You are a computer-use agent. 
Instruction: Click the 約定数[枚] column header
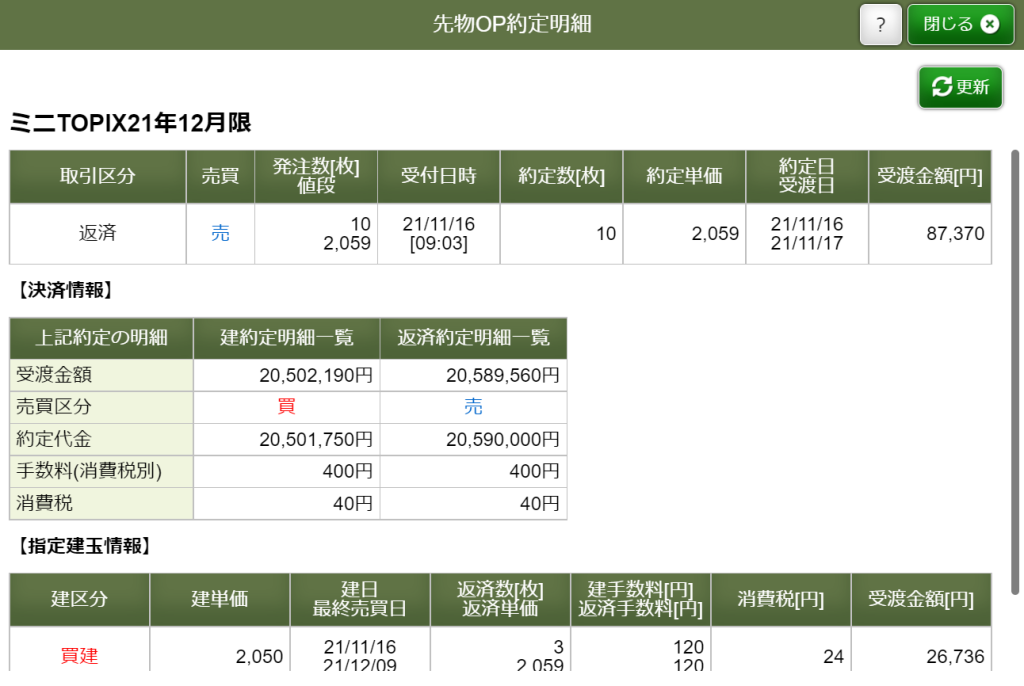tap(562, 176)
